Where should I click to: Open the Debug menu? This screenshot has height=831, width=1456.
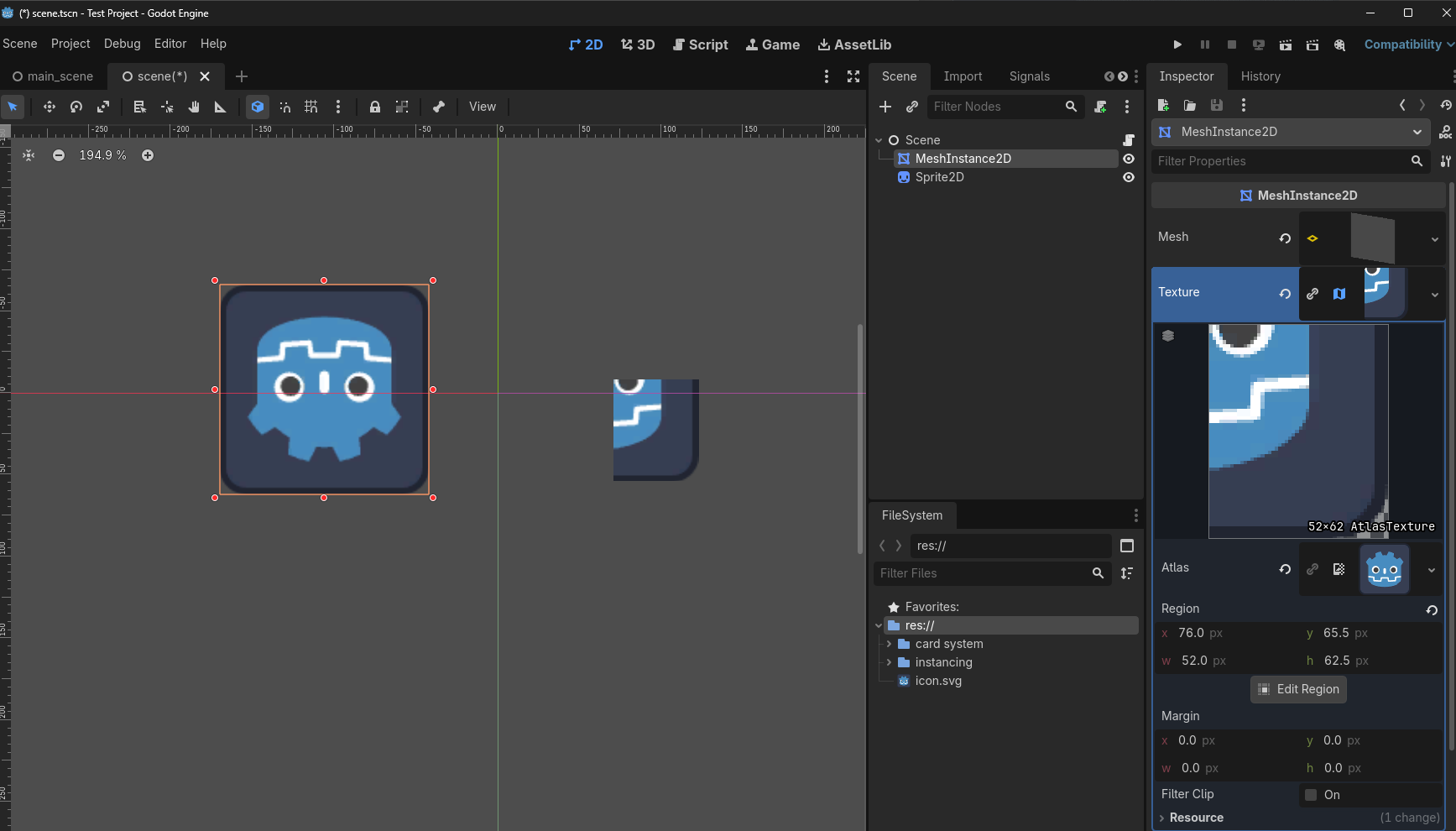coord(122,44)
